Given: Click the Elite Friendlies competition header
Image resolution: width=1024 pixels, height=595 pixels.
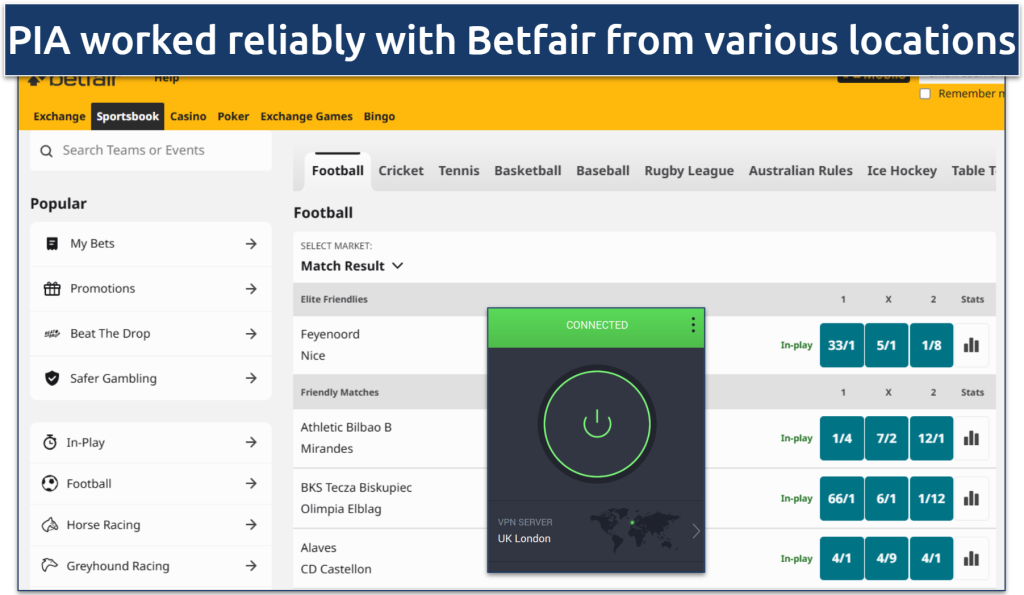Looking at the screenshot, I should coord(334,299).
